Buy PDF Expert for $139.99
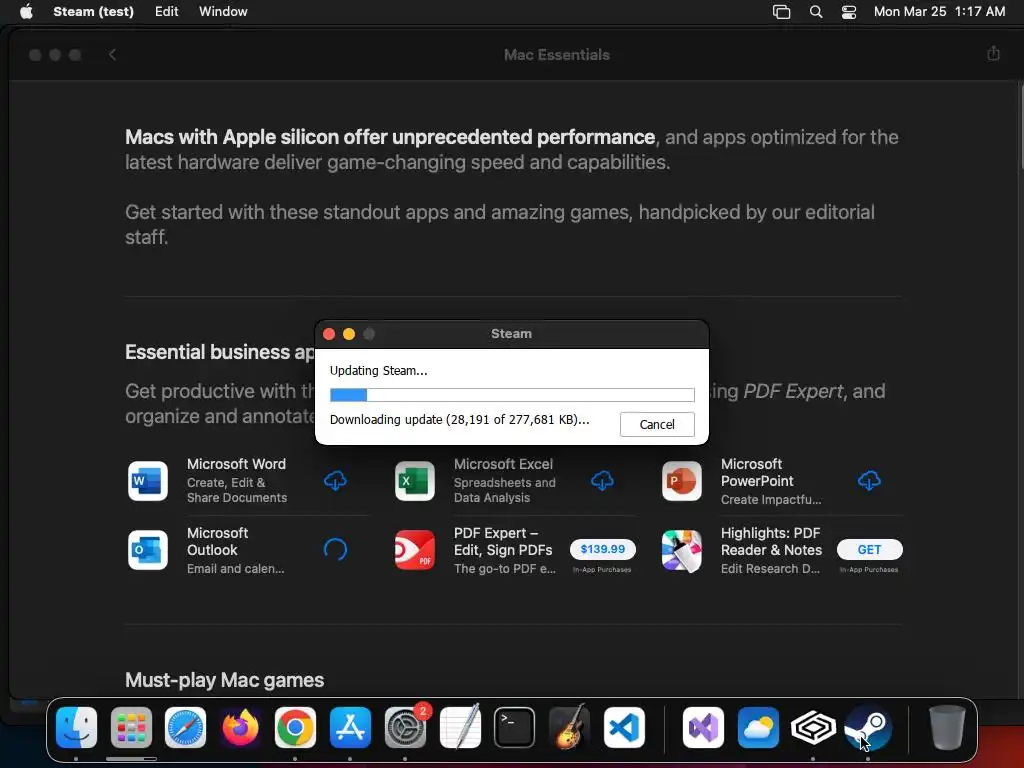1024x768 pixels. (603, 549)
